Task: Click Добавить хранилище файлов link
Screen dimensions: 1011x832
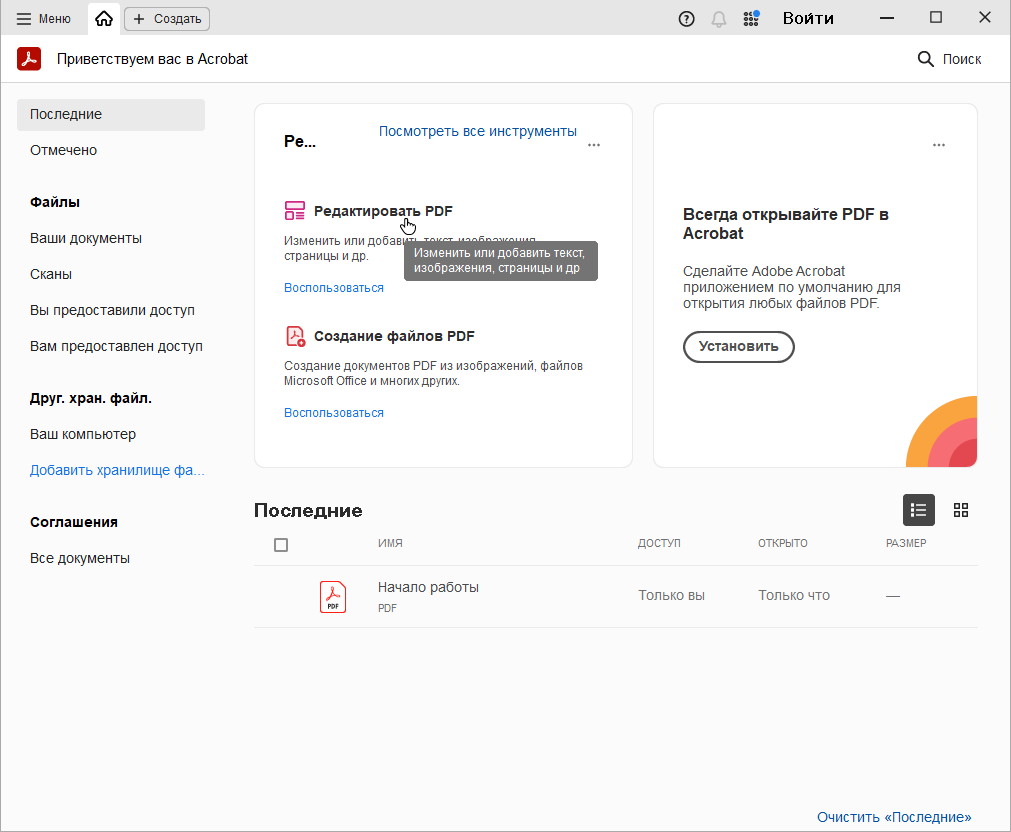Action: [117, 470]
